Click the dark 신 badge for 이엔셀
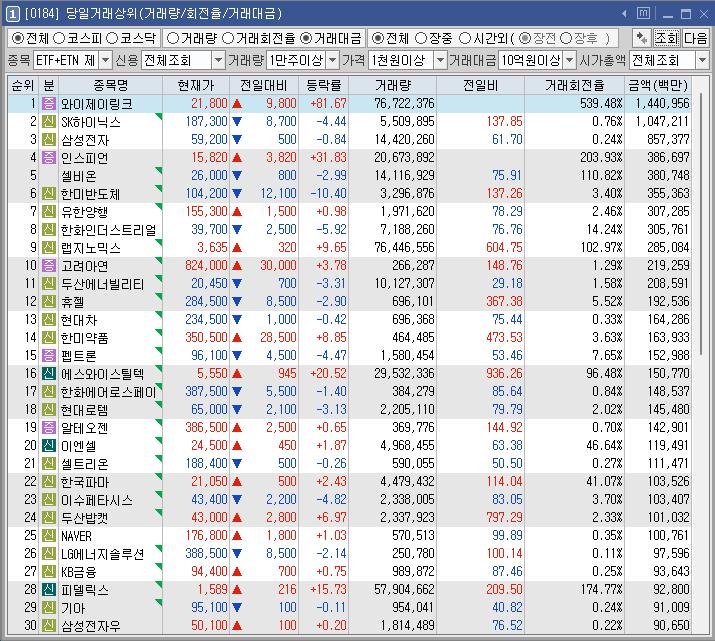The image size is (715, 641). click(48, 446)
